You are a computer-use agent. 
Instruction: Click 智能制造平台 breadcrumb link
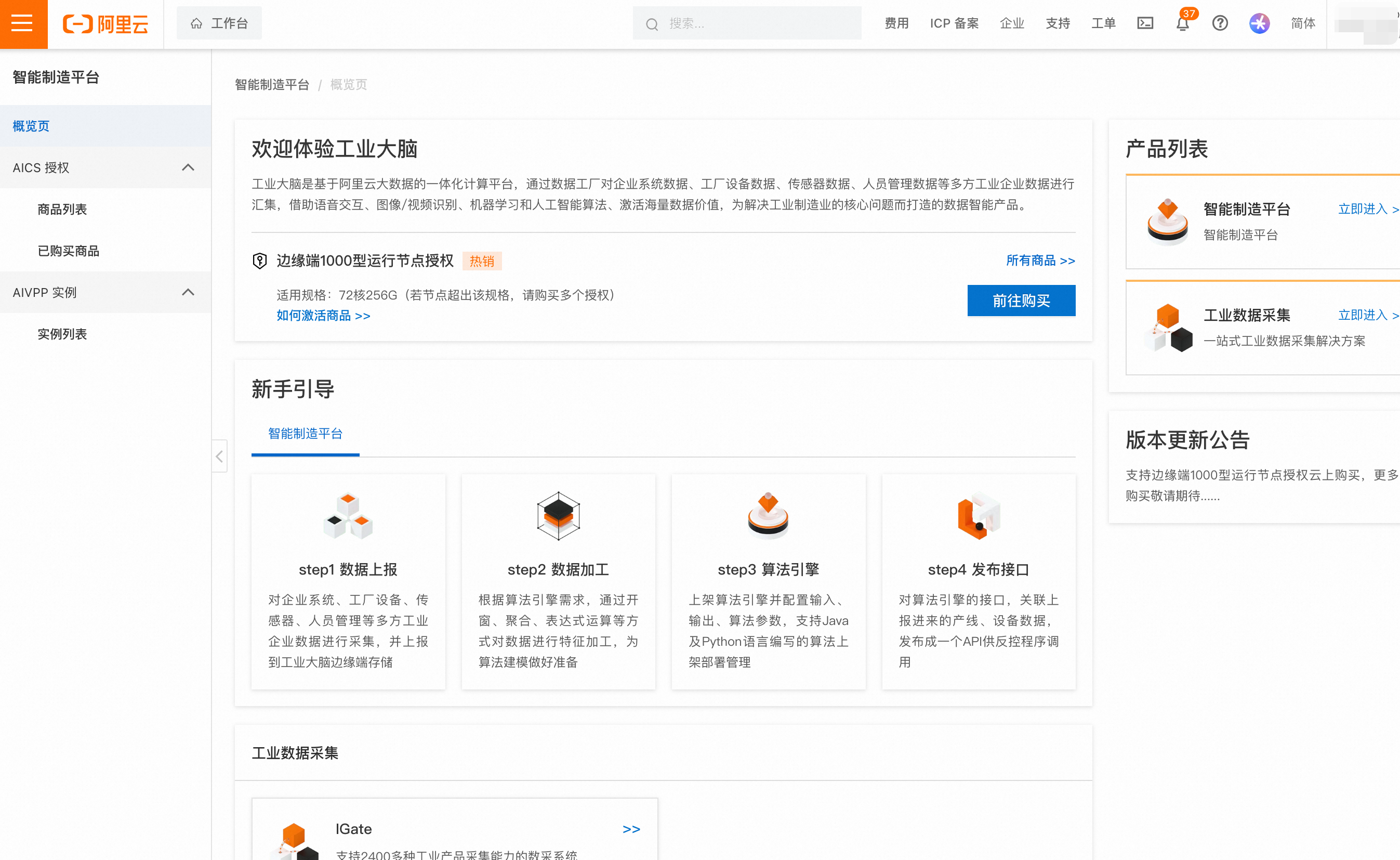click(x=272, y=85)
